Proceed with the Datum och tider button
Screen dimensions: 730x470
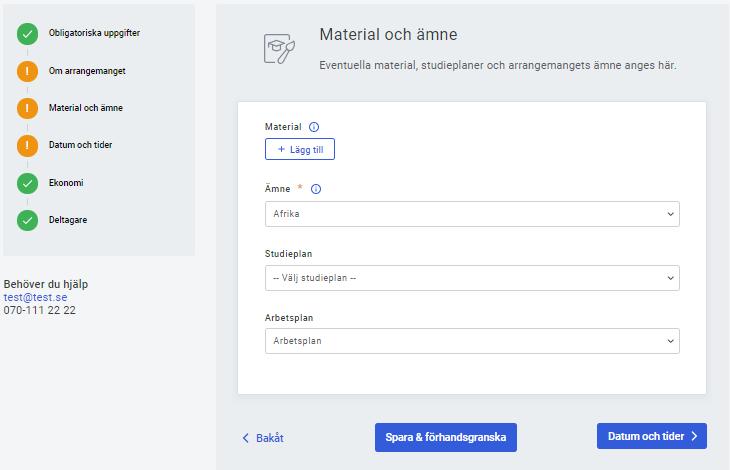(652, 436)
